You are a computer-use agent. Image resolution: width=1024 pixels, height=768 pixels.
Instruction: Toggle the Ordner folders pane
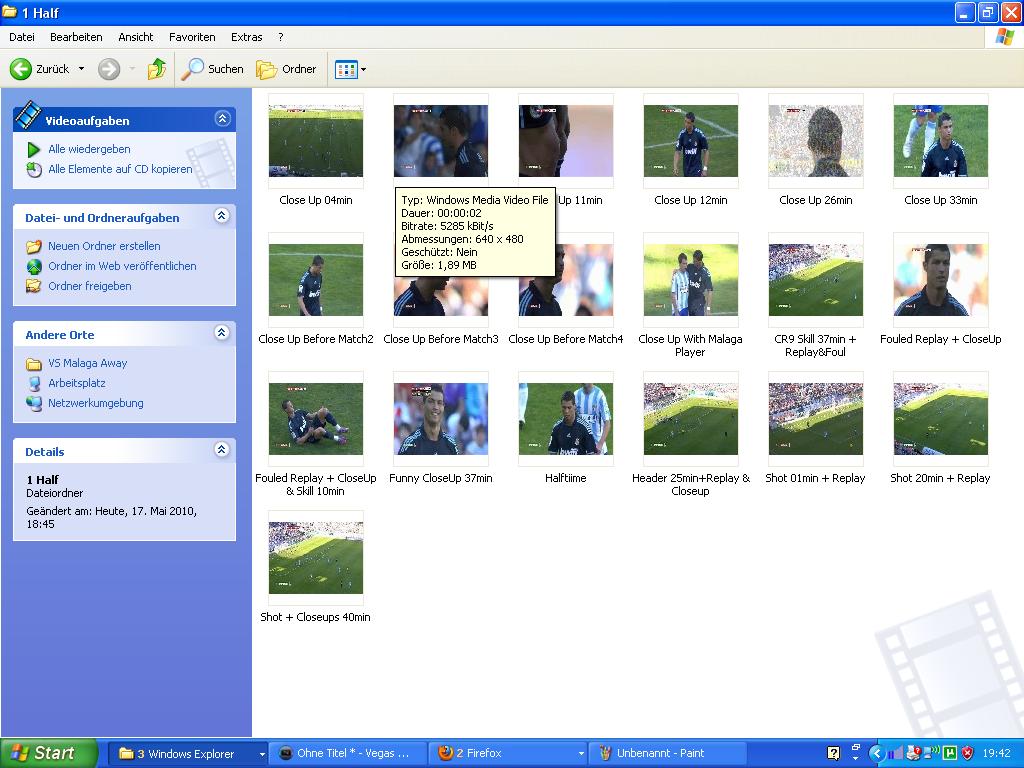pos(286,69)
